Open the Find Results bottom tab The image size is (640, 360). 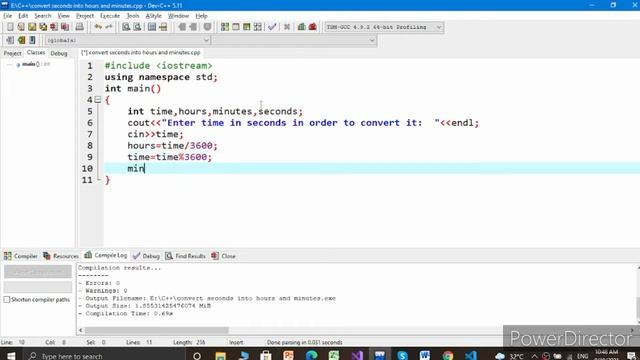click(185, 256)
